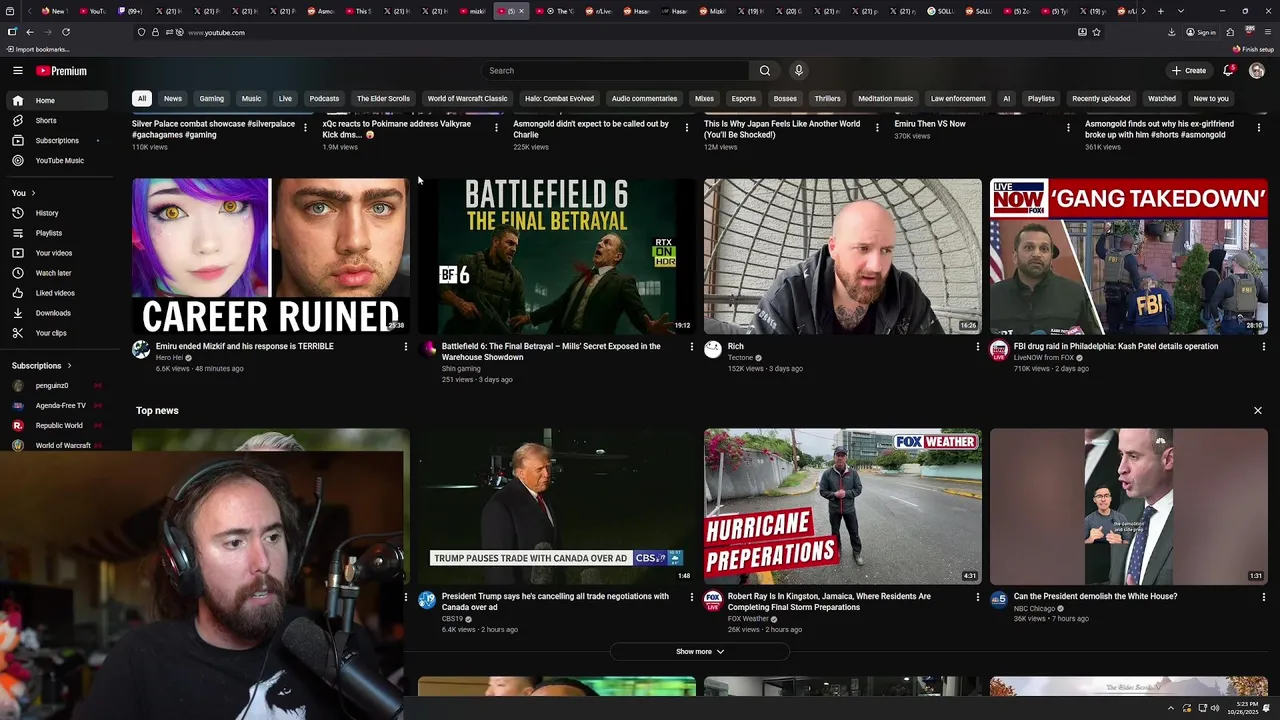Select the Gaming filter chip
1280x720 pixels.
[x=212, y=98]
